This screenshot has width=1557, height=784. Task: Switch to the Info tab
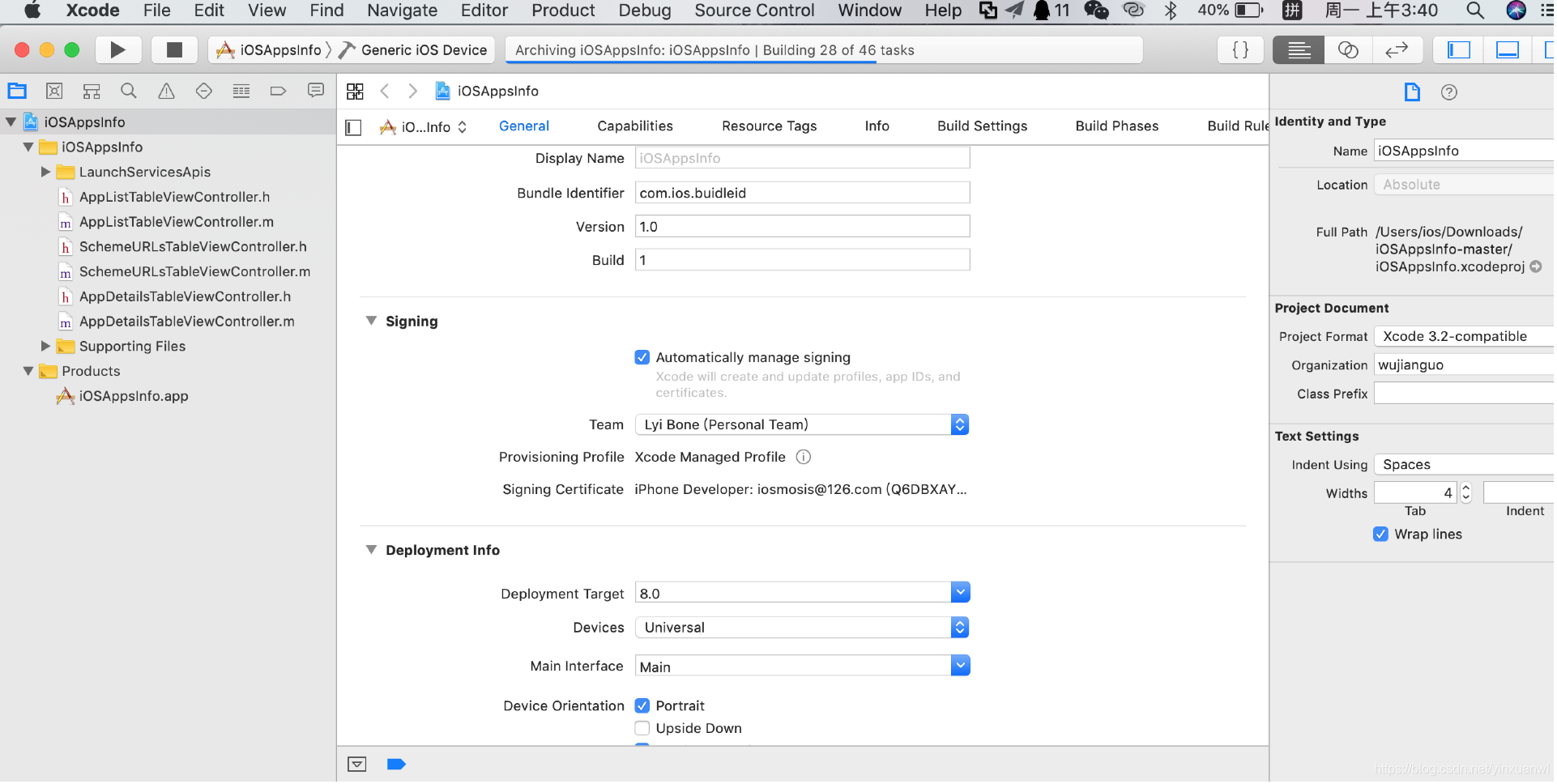pyautogui.click(x=877, y=126)
